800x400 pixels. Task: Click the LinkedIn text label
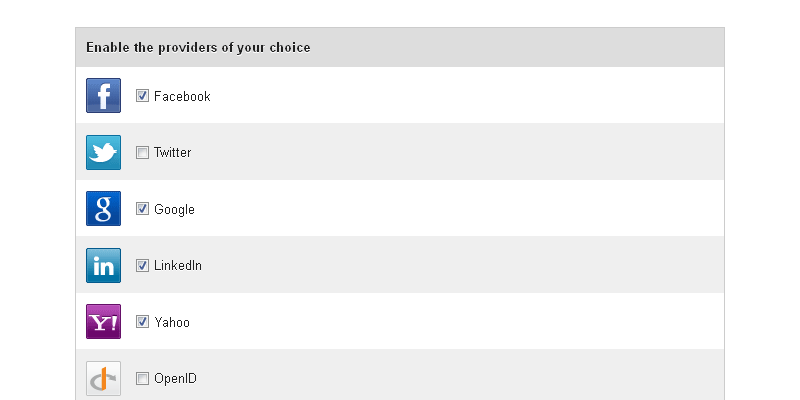click(178, 266)
